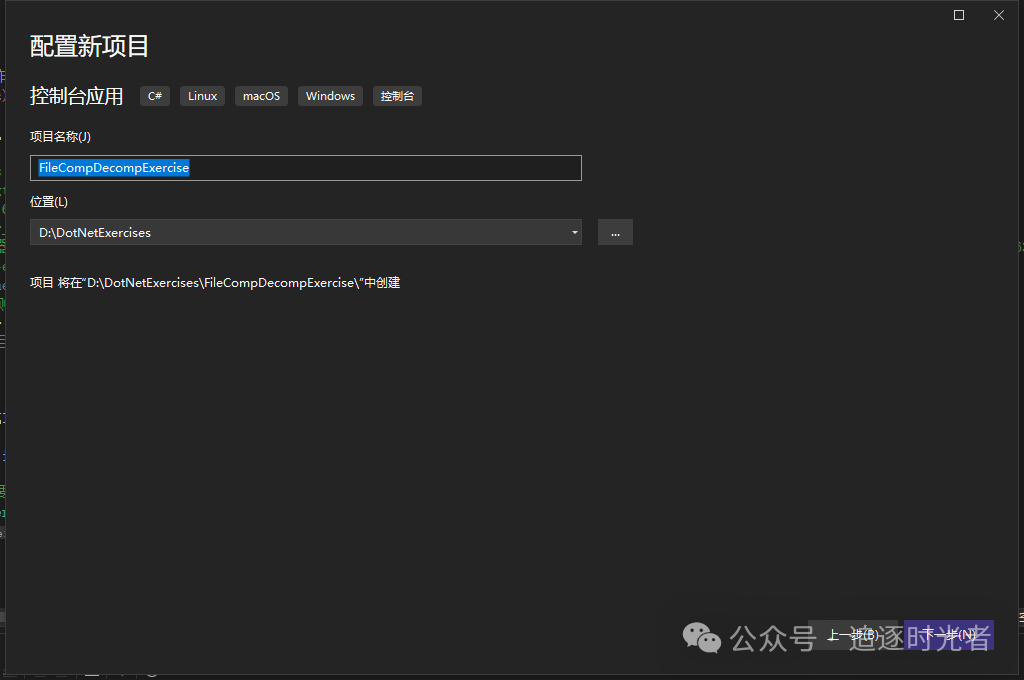Click the 配置新项目 heading
The width and height of the screenshot is (1024, 680).
pos(89,46)
